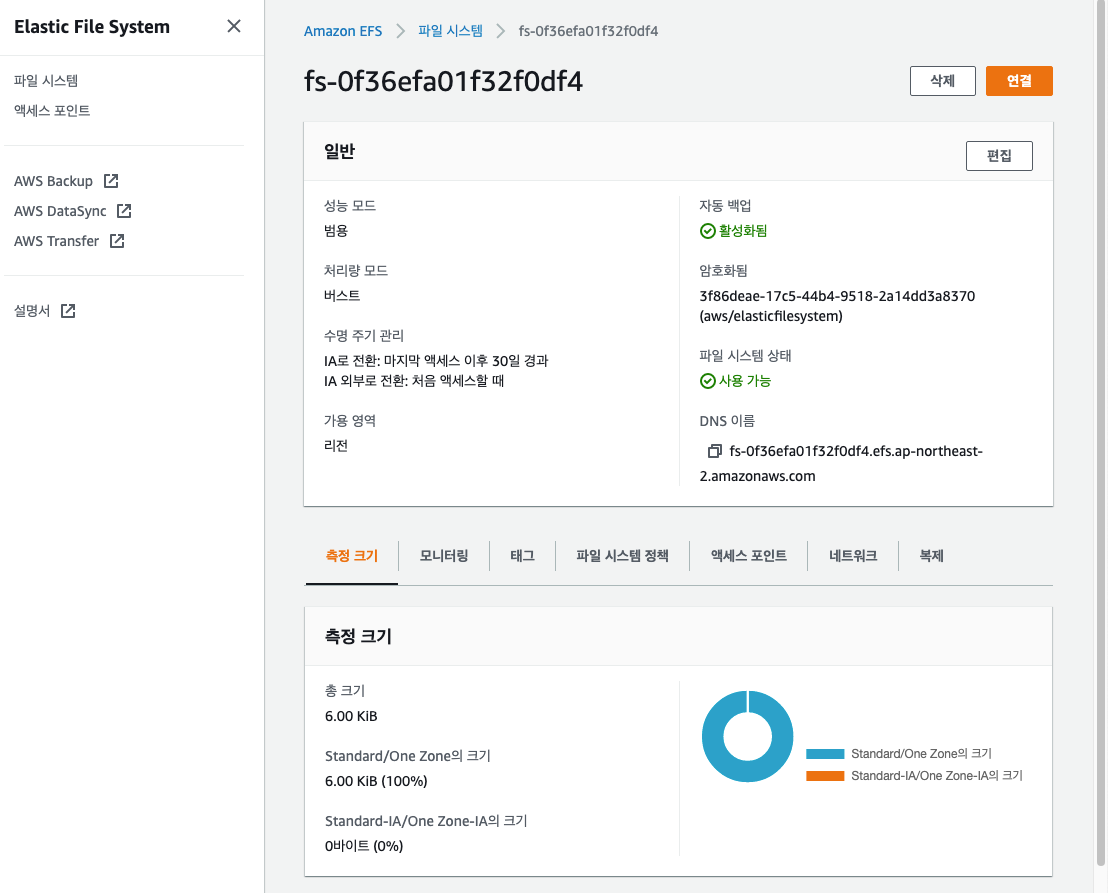
Task: Click the 버스트 throughput mode value
Action: point(342,296)
